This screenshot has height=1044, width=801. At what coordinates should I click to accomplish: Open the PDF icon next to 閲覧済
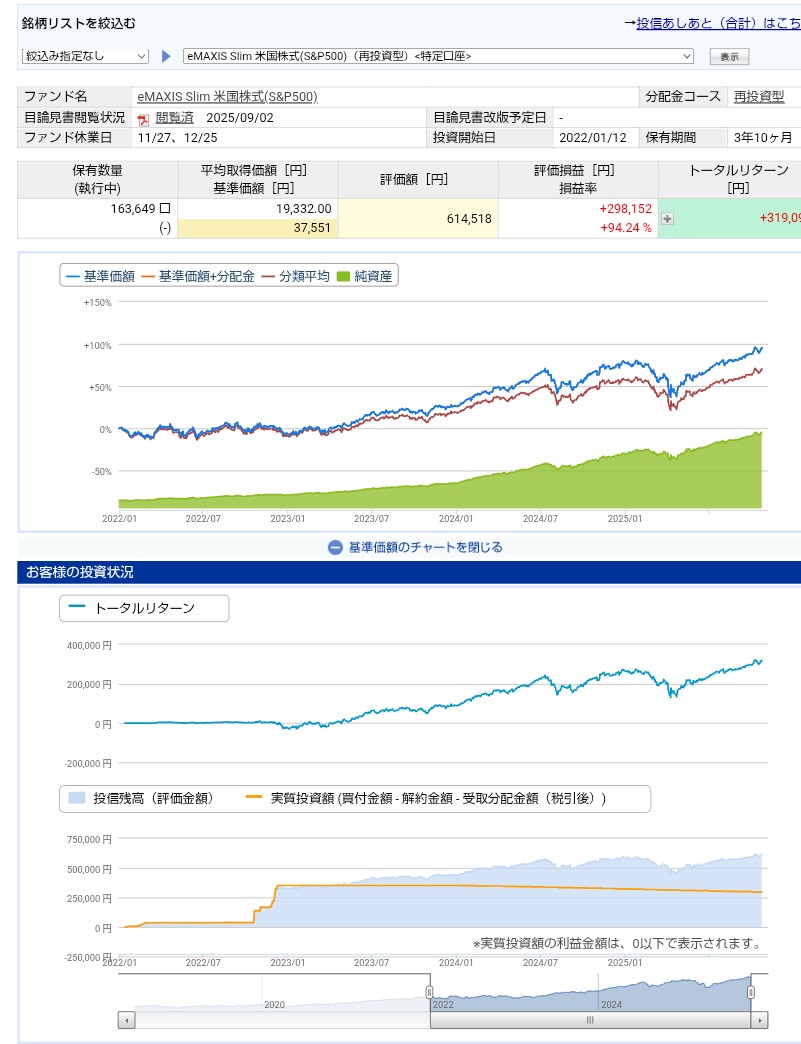(142, 118)
